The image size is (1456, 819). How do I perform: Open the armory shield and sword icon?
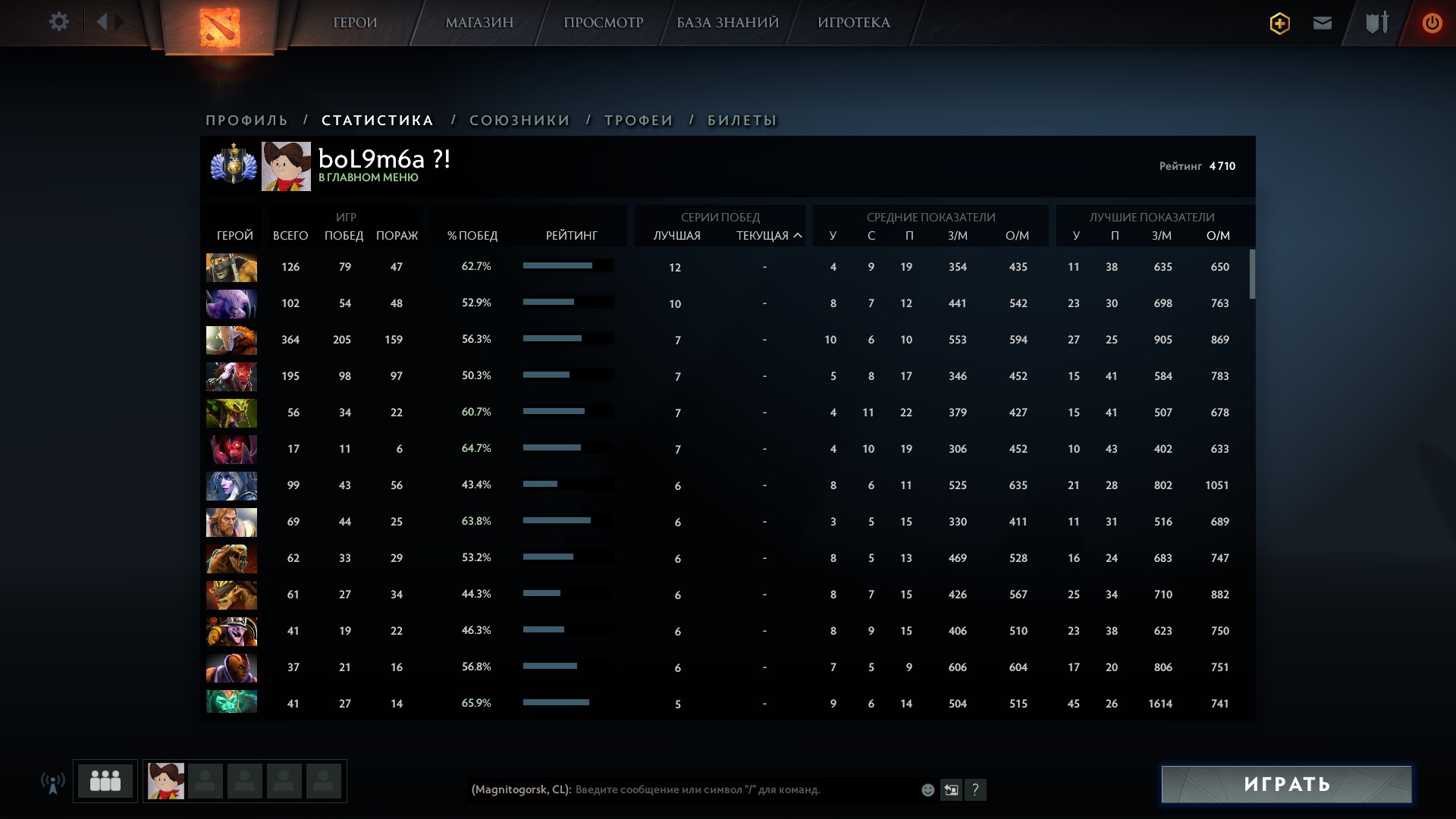point(1376,23)
